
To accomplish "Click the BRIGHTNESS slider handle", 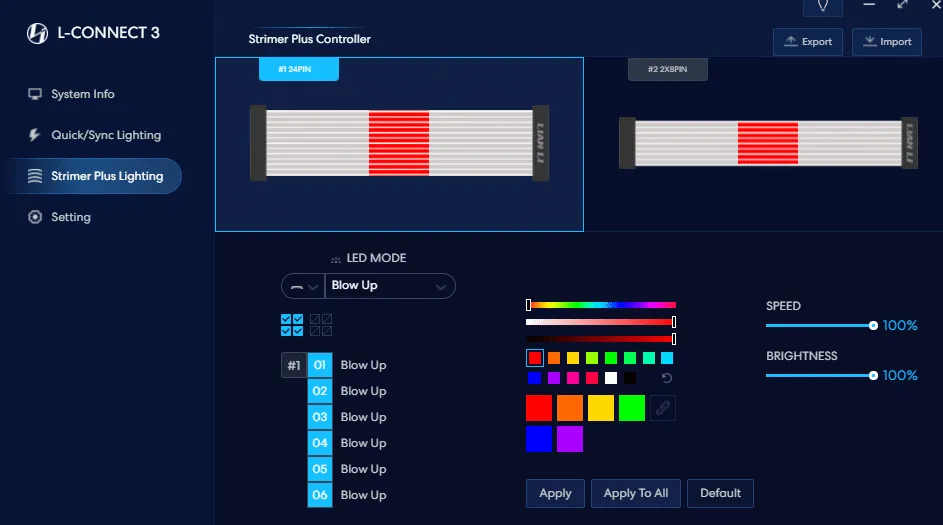I will [873, 376].
